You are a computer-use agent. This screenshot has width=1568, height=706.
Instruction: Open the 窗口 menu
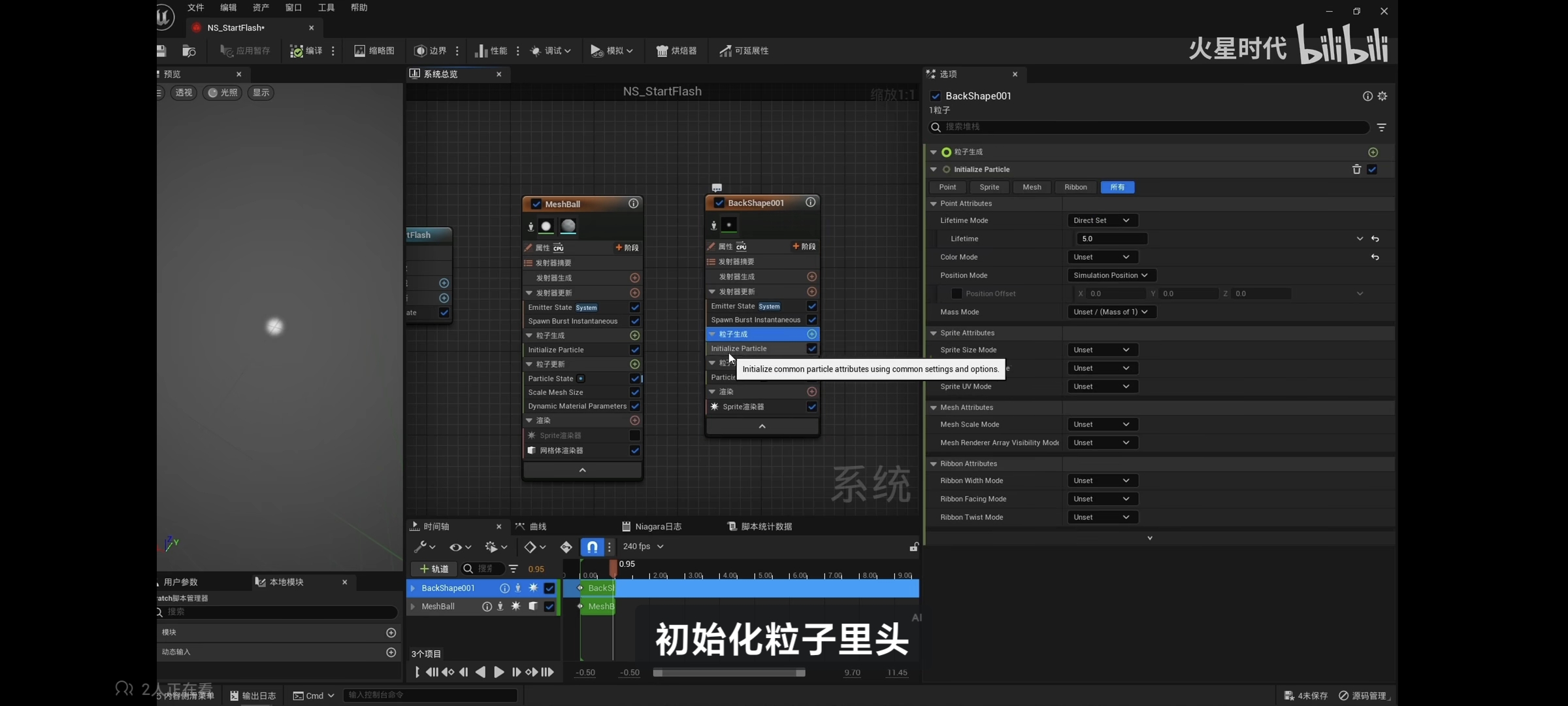pyautogui.click(x=293, y=8)
